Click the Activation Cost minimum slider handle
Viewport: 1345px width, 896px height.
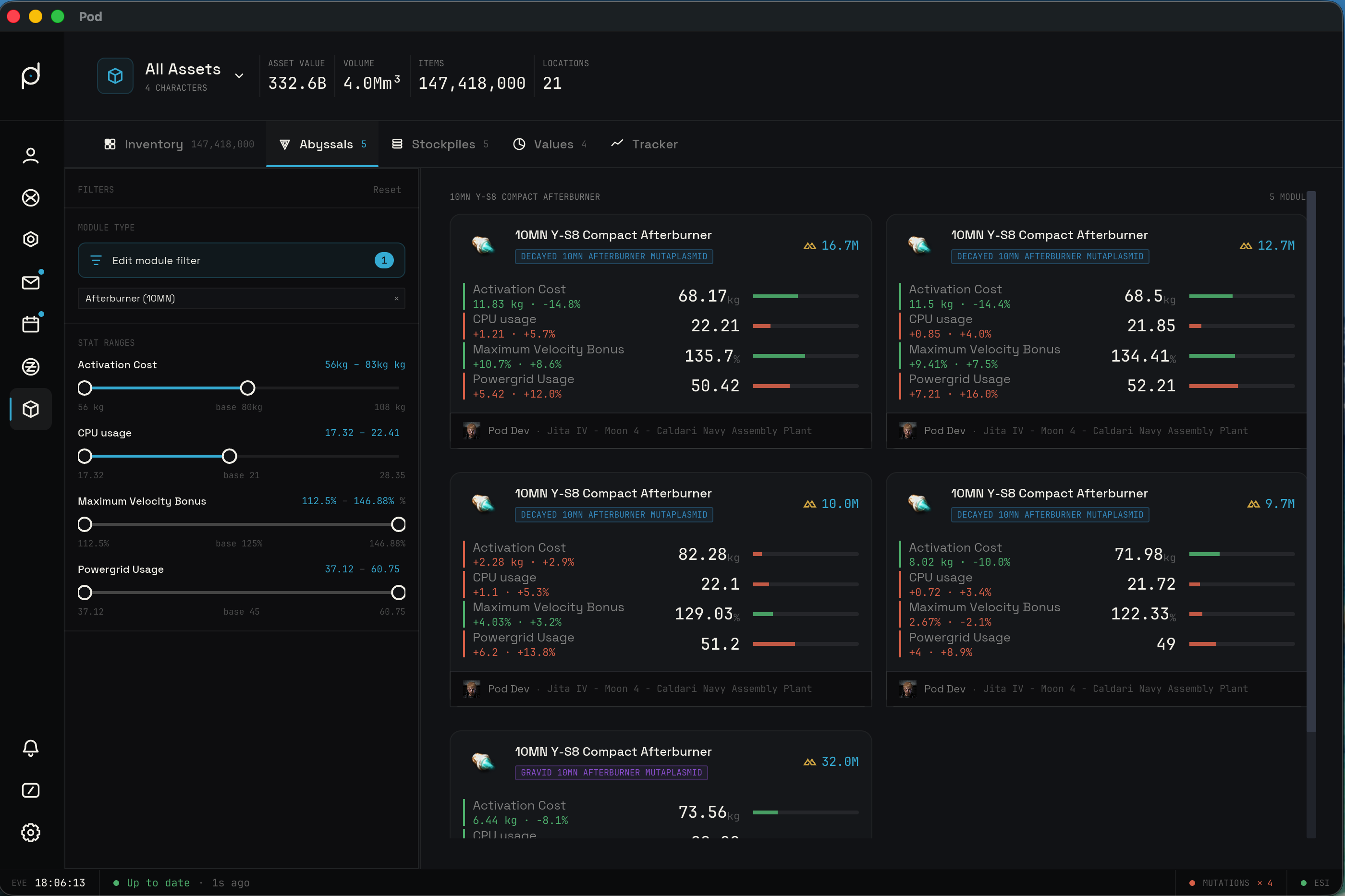85,388
